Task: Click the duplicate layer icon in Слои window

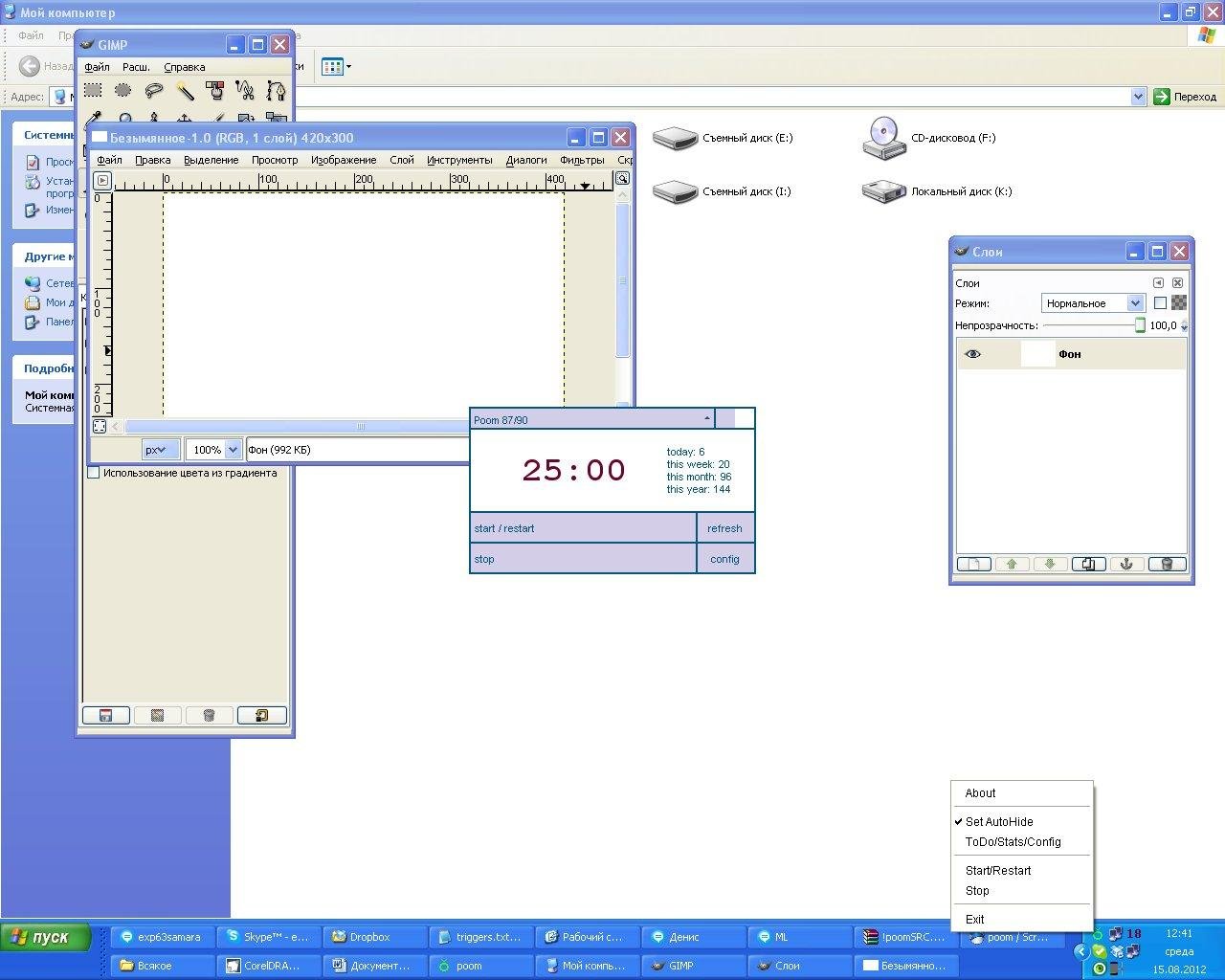Action: pos(1088,564)
